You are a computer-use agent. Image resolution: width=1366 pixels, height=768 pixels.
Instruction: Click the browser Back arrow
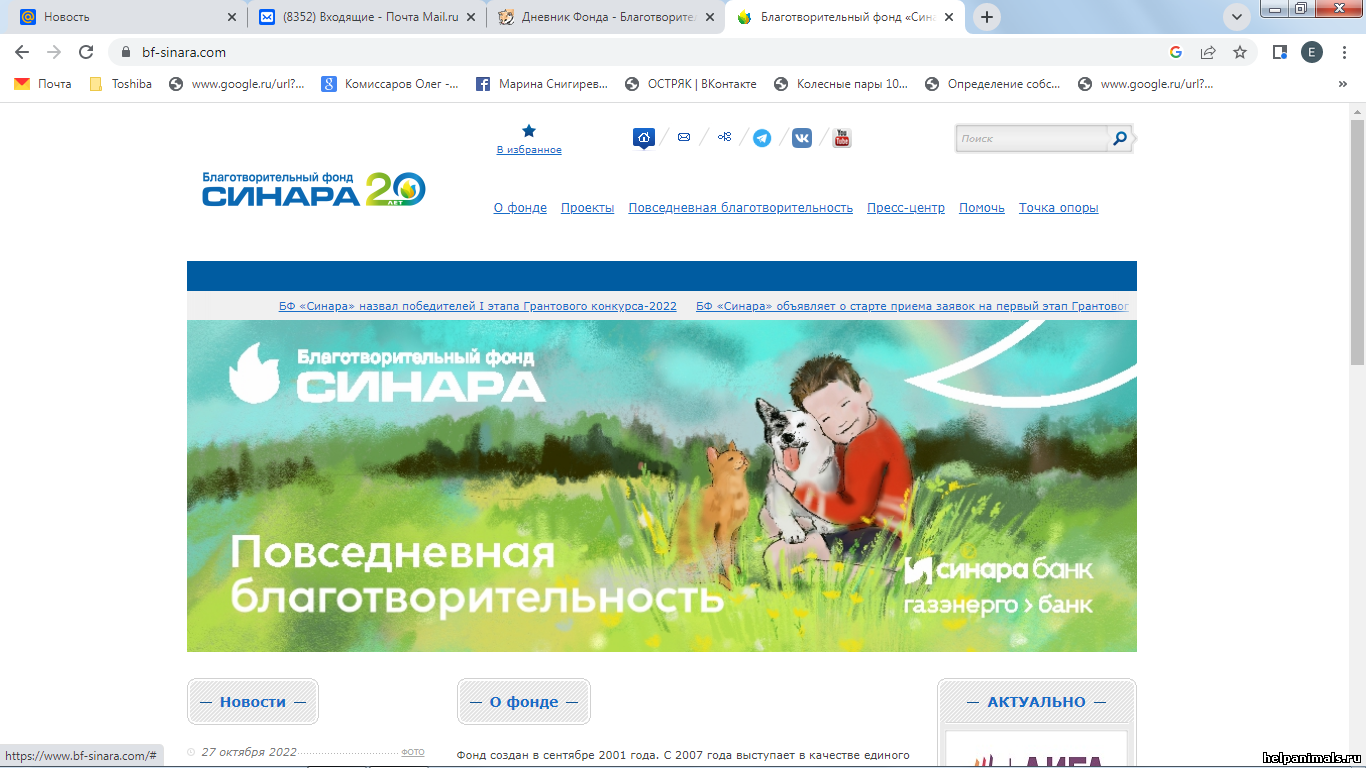point(22,52)
